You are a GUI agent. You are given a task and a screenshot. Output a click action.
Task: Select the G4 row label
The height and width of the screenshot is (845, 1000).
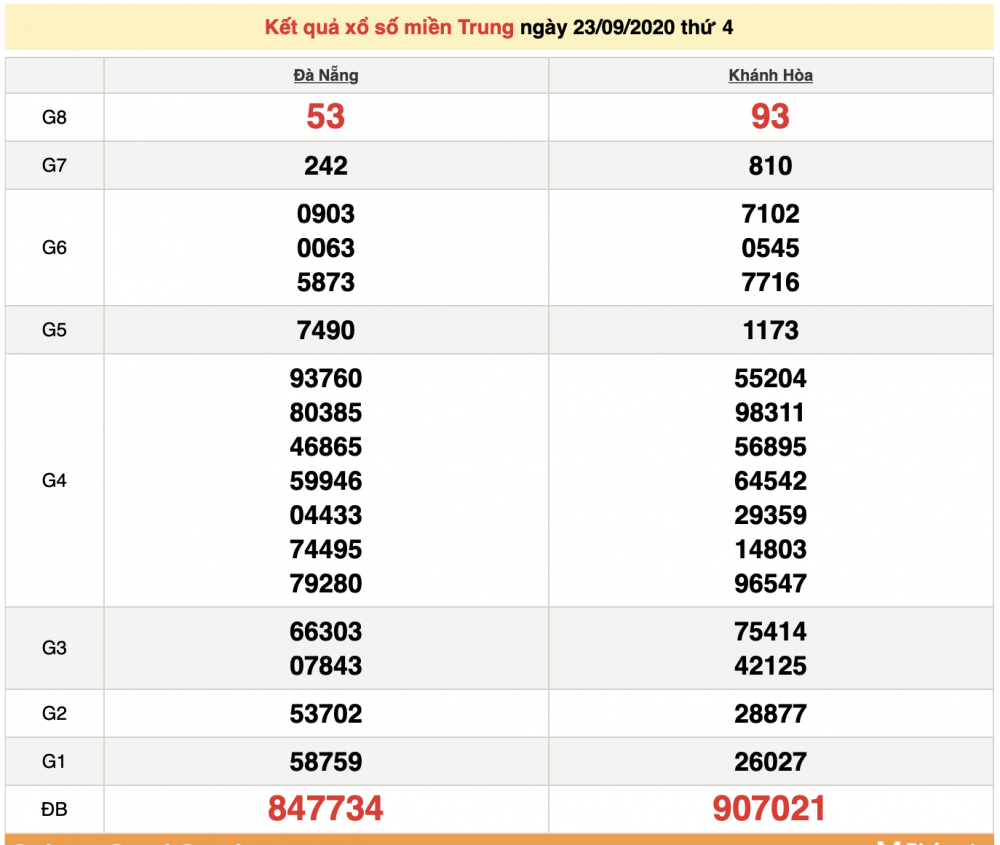click(55, 481)
